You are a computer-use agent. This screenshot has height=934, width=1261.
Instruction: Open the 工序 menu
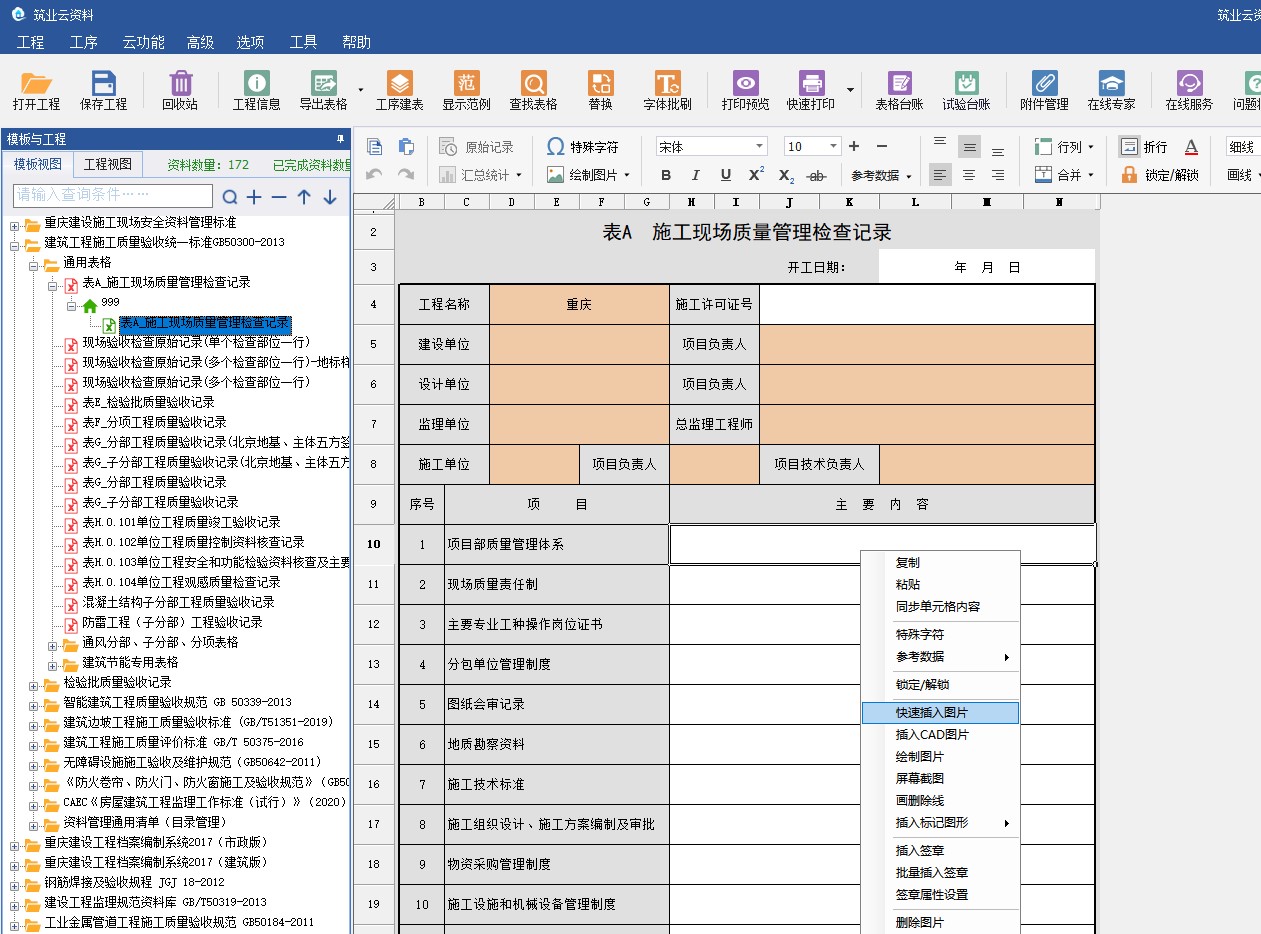point(84,42)
